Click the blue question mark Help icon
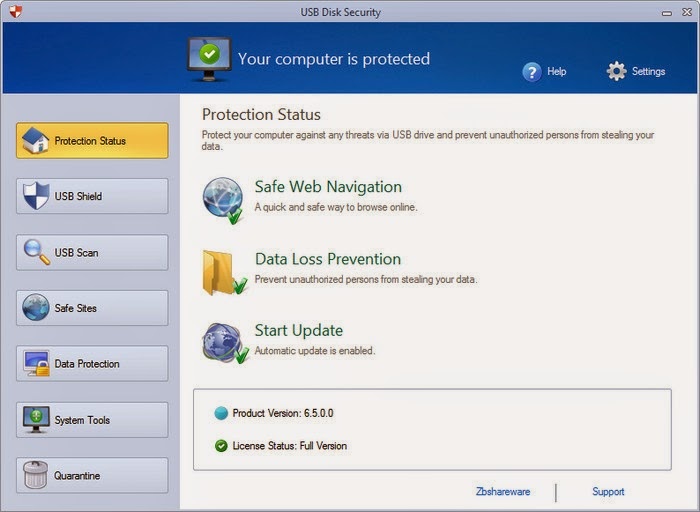 click(x=532, y=72)
